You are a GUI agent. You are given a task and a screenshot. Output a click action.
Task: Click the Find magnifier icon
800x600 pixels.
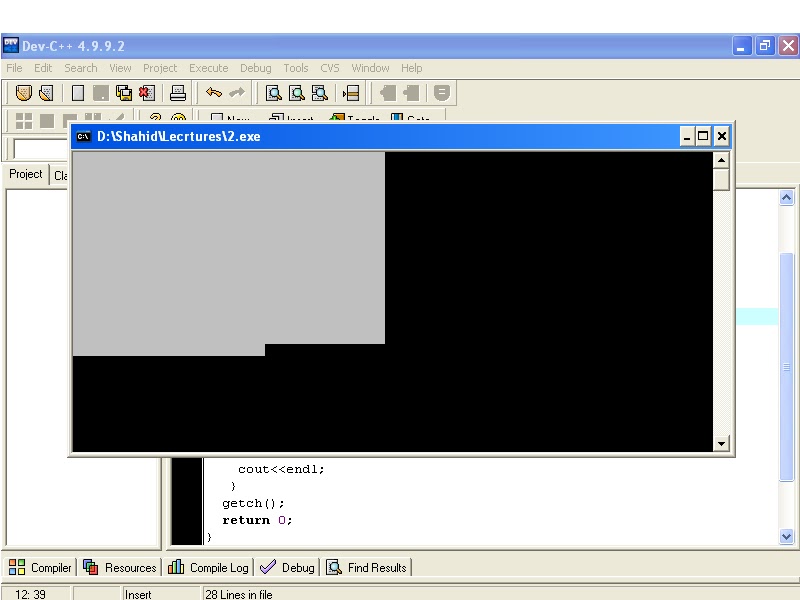tap(274, 93)
